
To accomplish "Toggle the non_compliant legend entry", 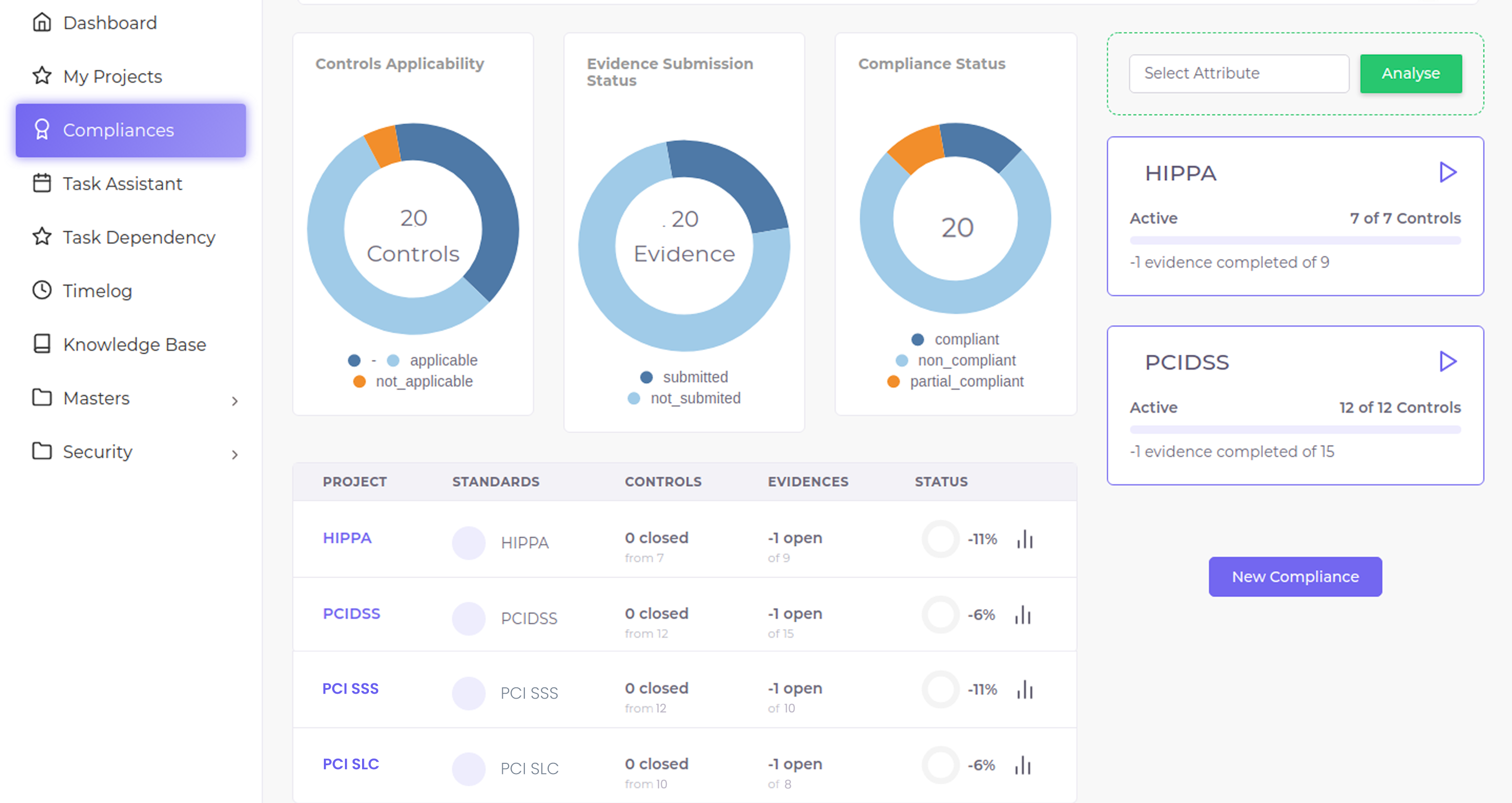I will point(955,360).
